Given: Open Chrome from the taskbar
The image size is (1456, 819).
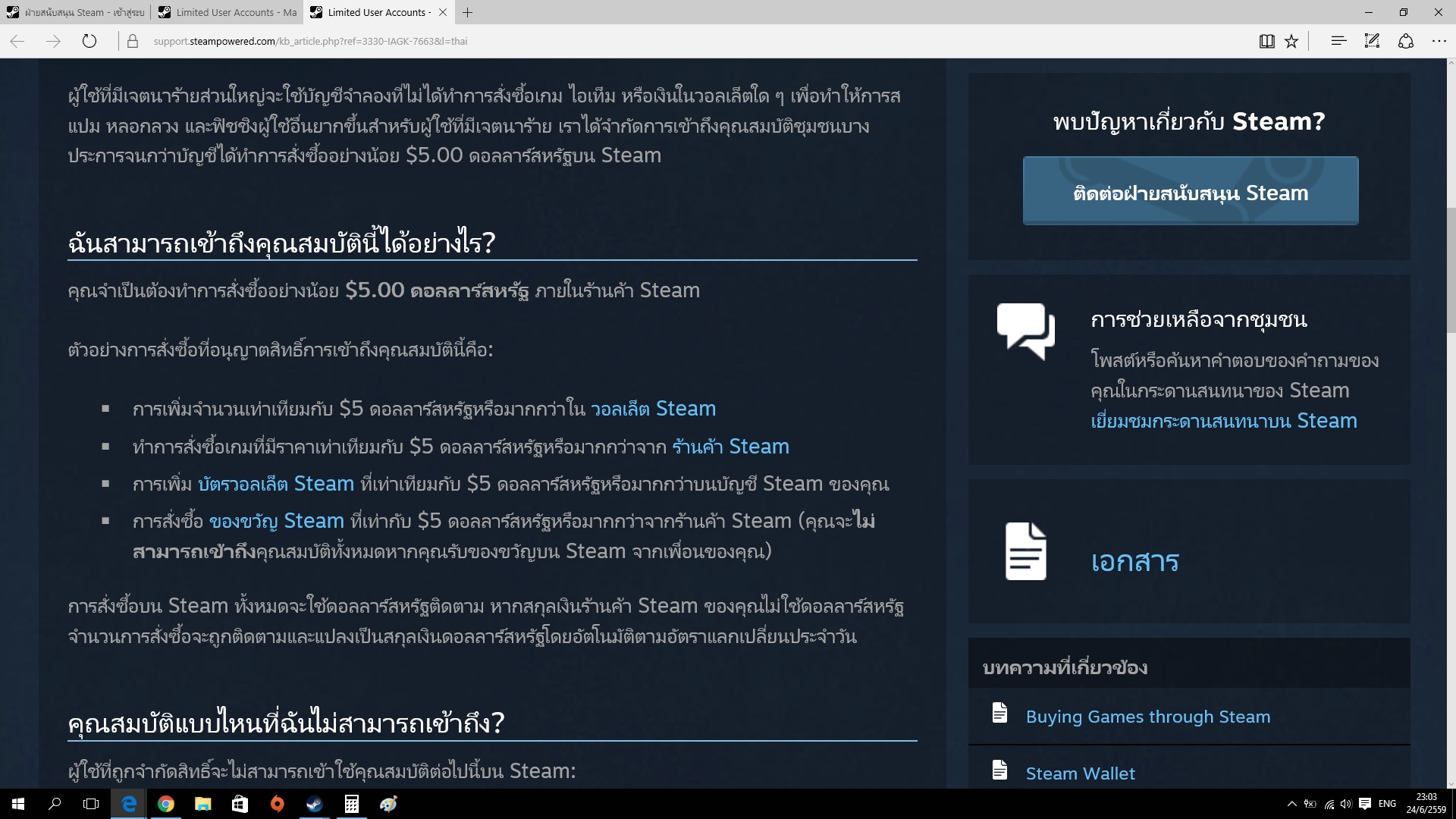Looking at the screenshot, I should [x=165, y=804].
